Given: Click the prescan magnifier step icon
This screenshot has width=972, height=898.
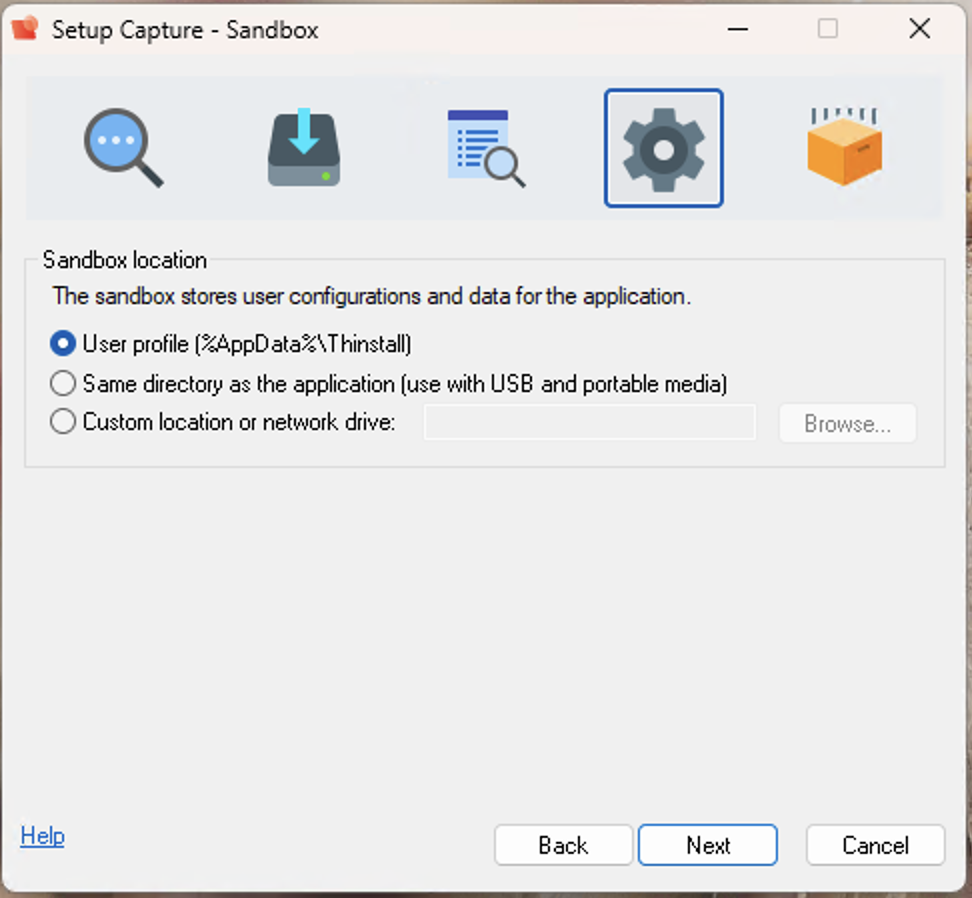Looking at the screenshot, I should point(123,148).
